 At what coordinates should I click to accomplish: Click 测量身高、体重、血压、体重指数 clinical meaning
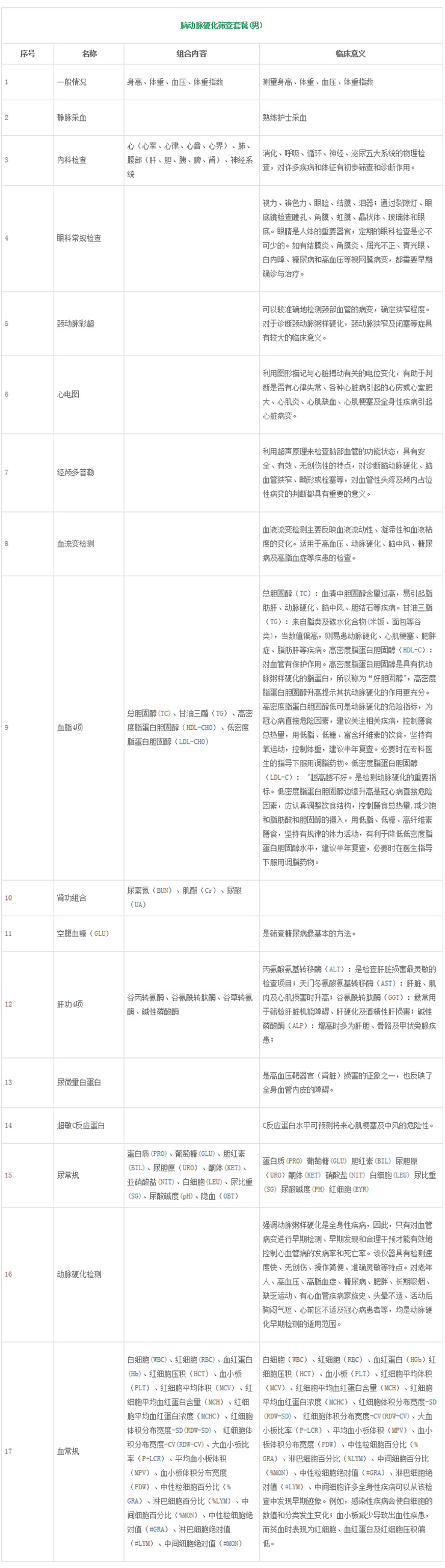tap(318, 82)
